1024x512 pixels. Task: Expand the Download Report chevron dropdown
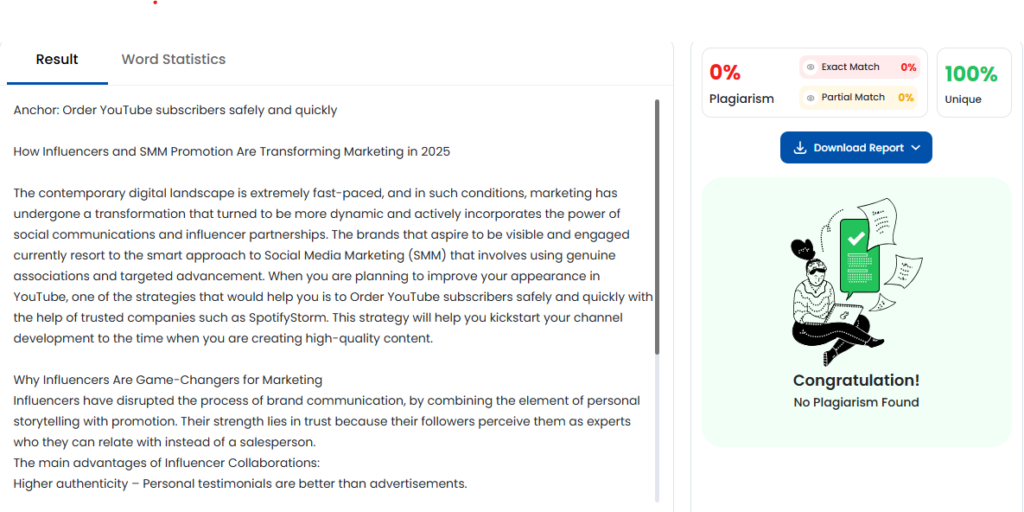(916, 148)
